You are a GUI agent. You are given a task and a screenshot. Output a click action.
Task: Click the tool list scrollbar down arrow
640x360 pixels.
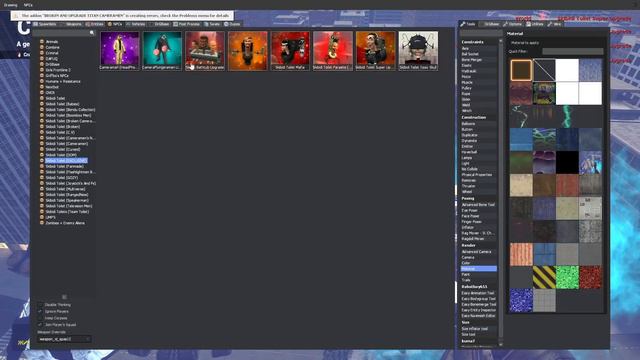pos(501,345)
